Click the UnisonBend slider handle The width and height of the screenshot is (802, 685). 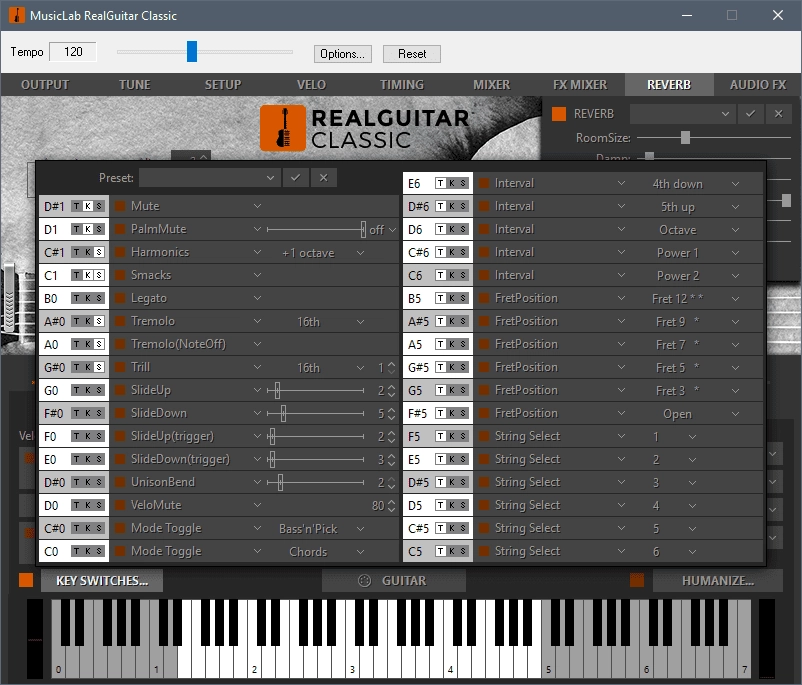(x=280, y=482)
